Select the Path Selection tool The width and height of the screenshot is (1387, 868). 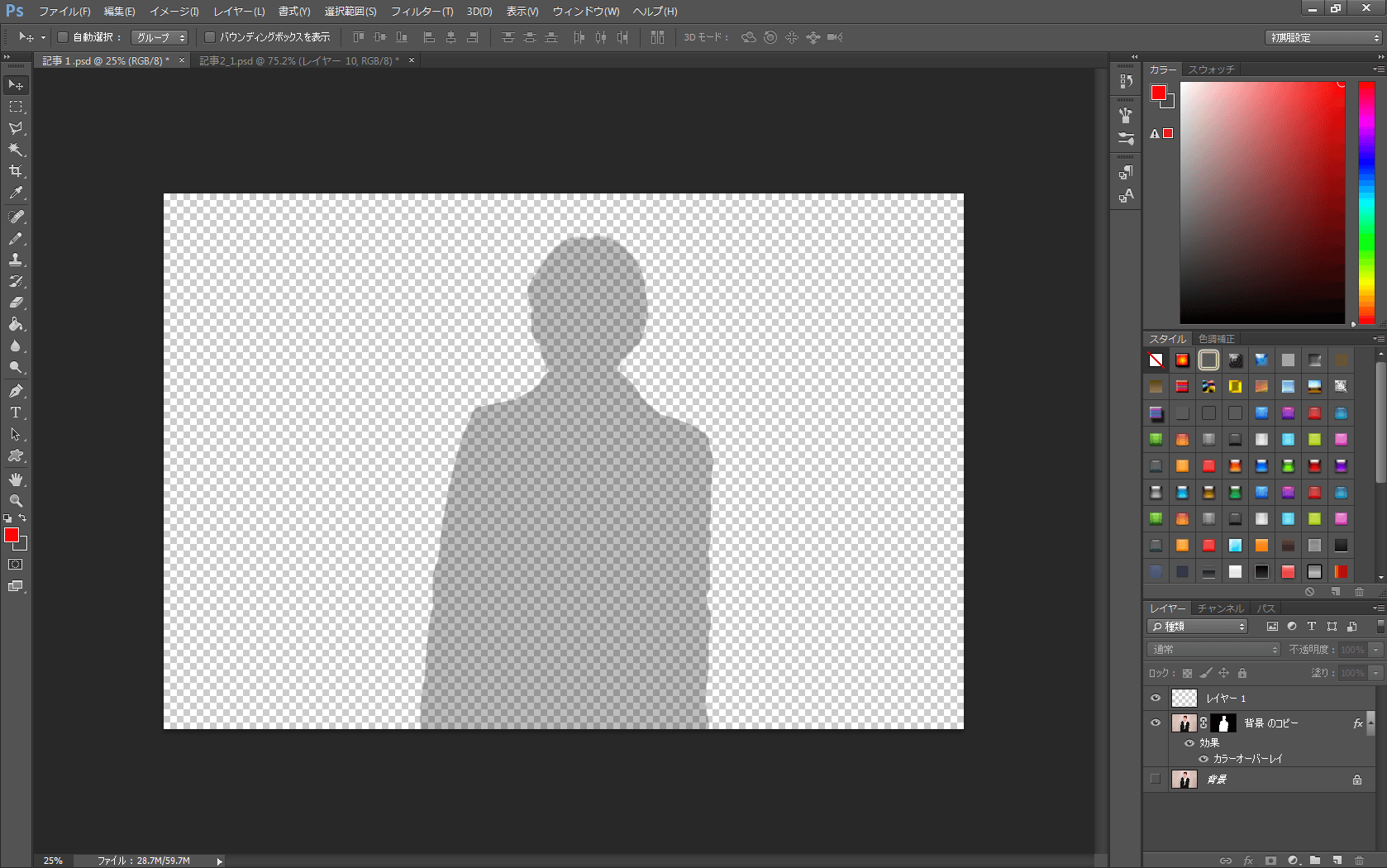pos(16,434)
